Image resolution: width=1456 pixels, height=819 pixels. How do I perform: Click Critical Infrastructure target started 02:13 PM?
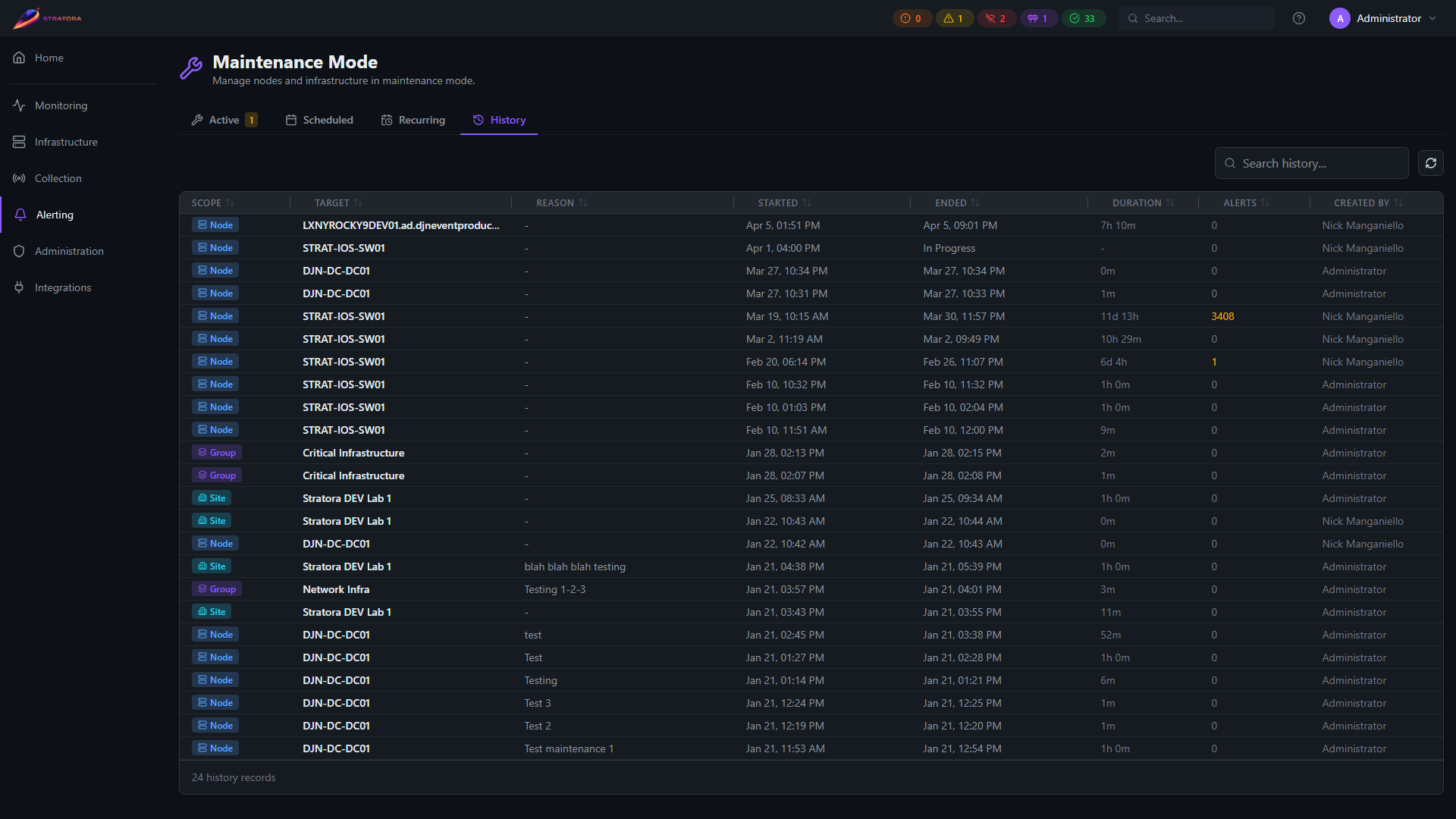tap(353, 453)
